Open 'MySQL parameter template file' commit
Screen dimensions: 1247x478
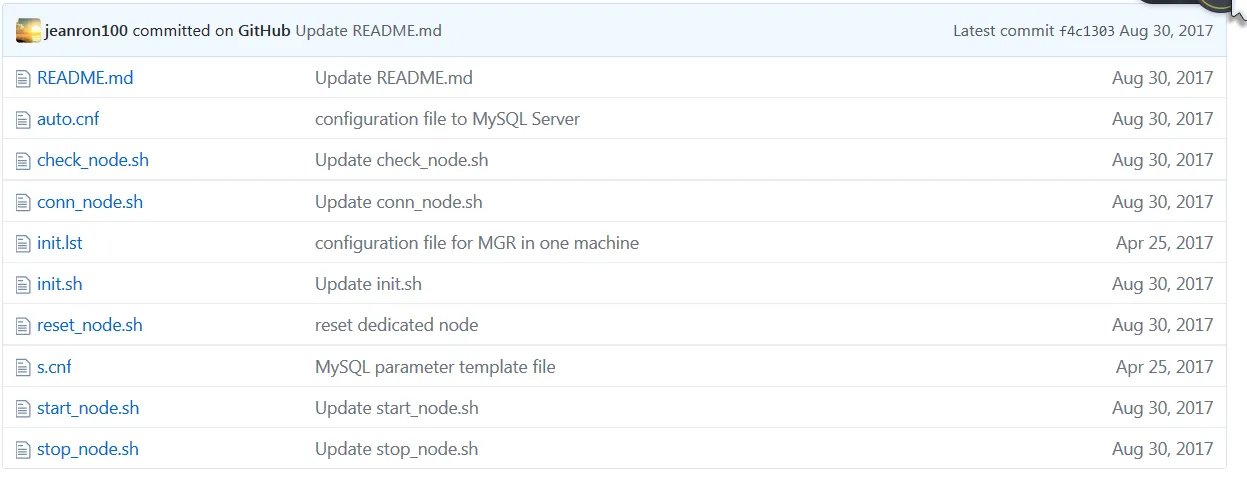pos(435,367)
